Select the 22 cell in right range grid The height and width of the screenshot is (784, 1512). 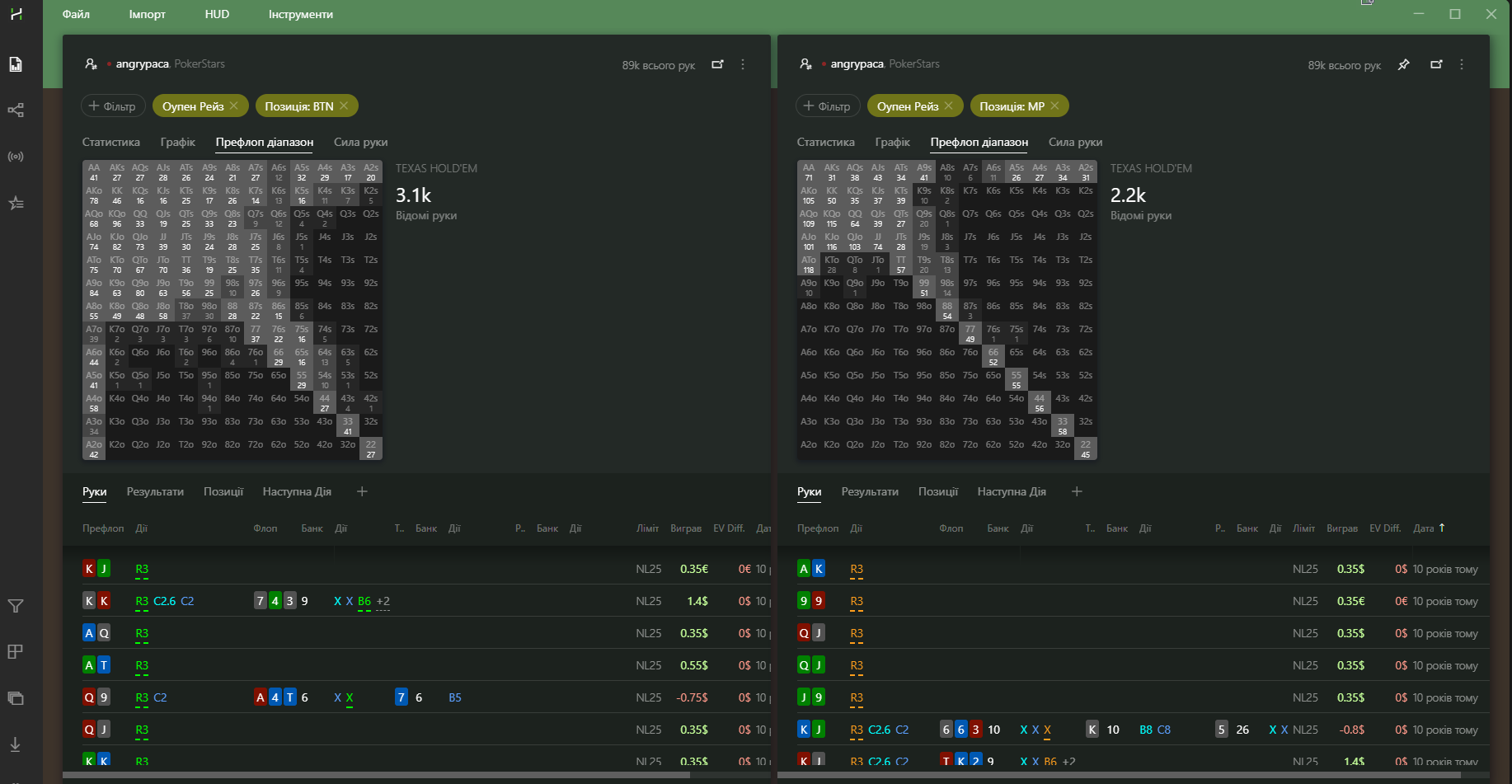pos(1086,449)
